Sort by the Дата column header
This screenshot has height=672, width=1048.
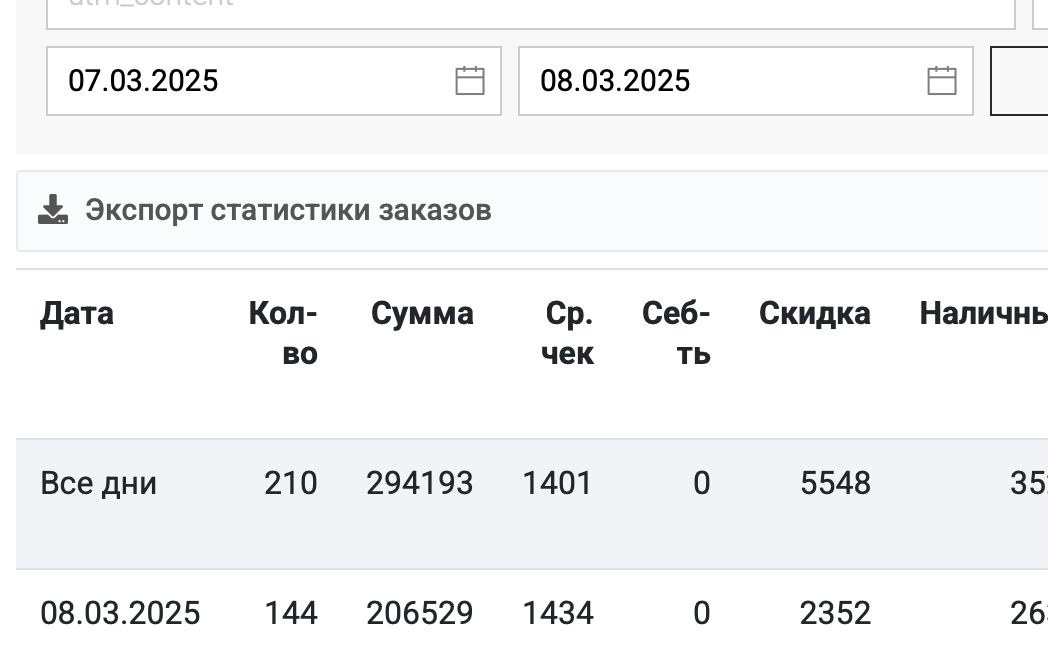coord(77,313)
